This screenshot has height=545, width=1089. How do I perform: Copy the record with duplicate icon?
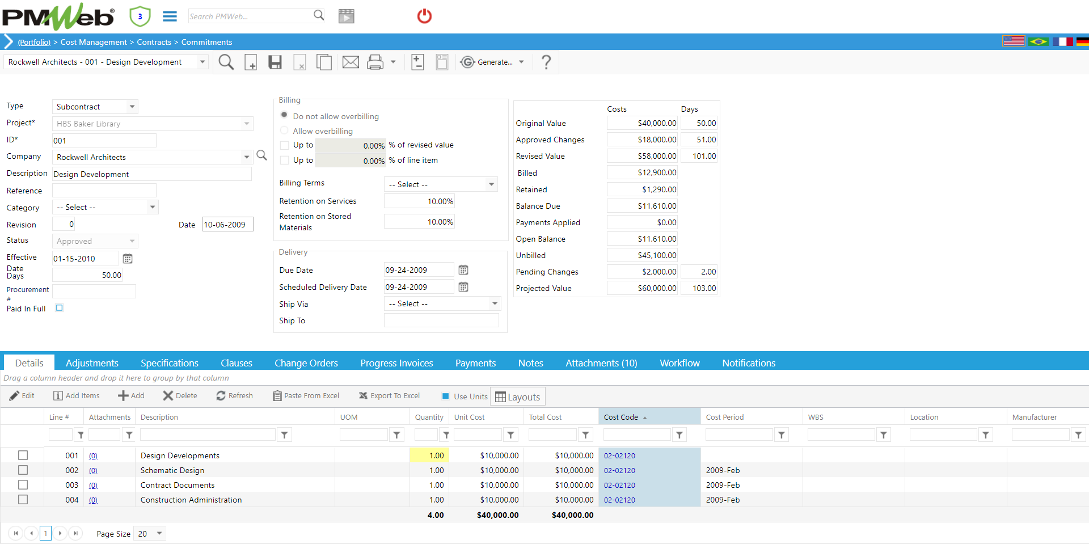pos(324,62)
